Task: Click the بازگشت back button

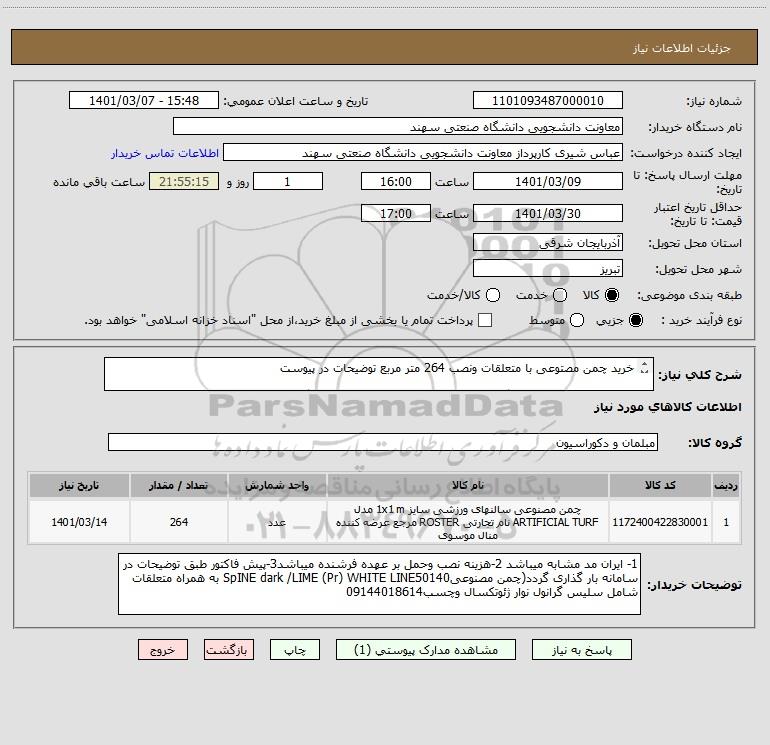Action: click(x=229, y=650)
